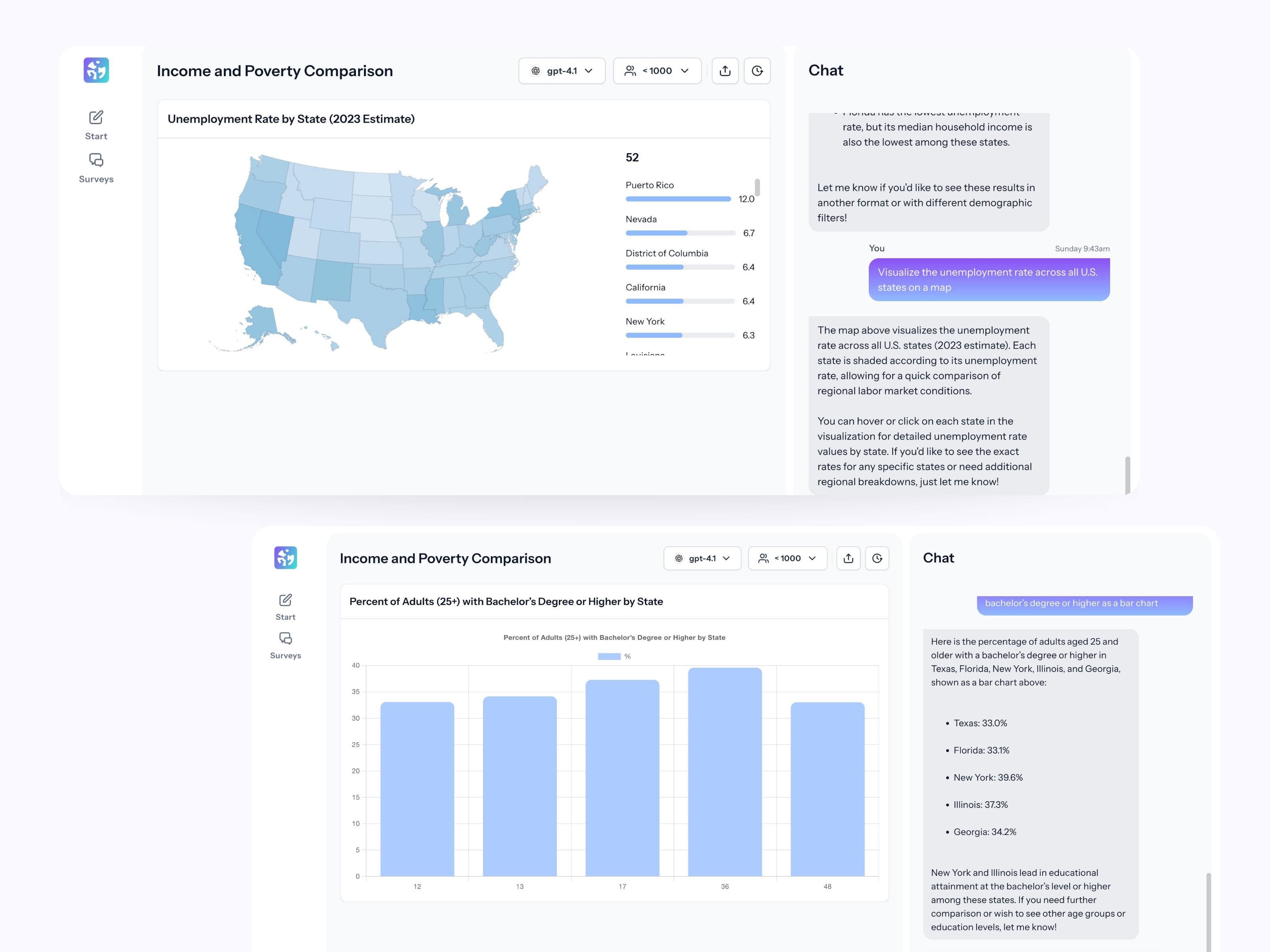Viewport: 1270px width, 952px height.
Task: Select the Start icon in the lower sidebar
Action: coord(285,600)
